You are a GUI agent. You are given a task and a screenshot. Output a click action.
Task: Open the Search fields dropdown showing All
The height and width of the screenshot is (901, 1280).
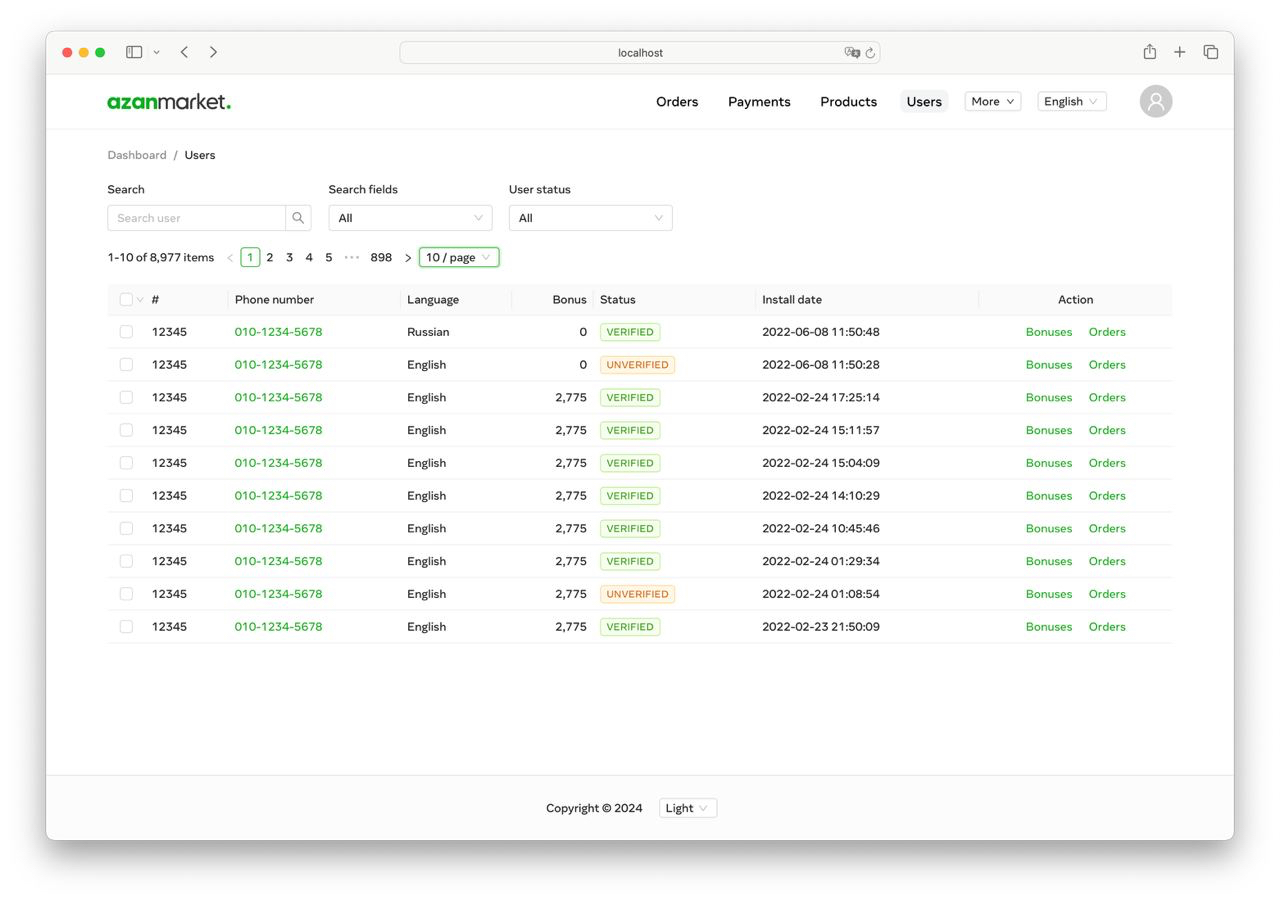coord(410,217)
